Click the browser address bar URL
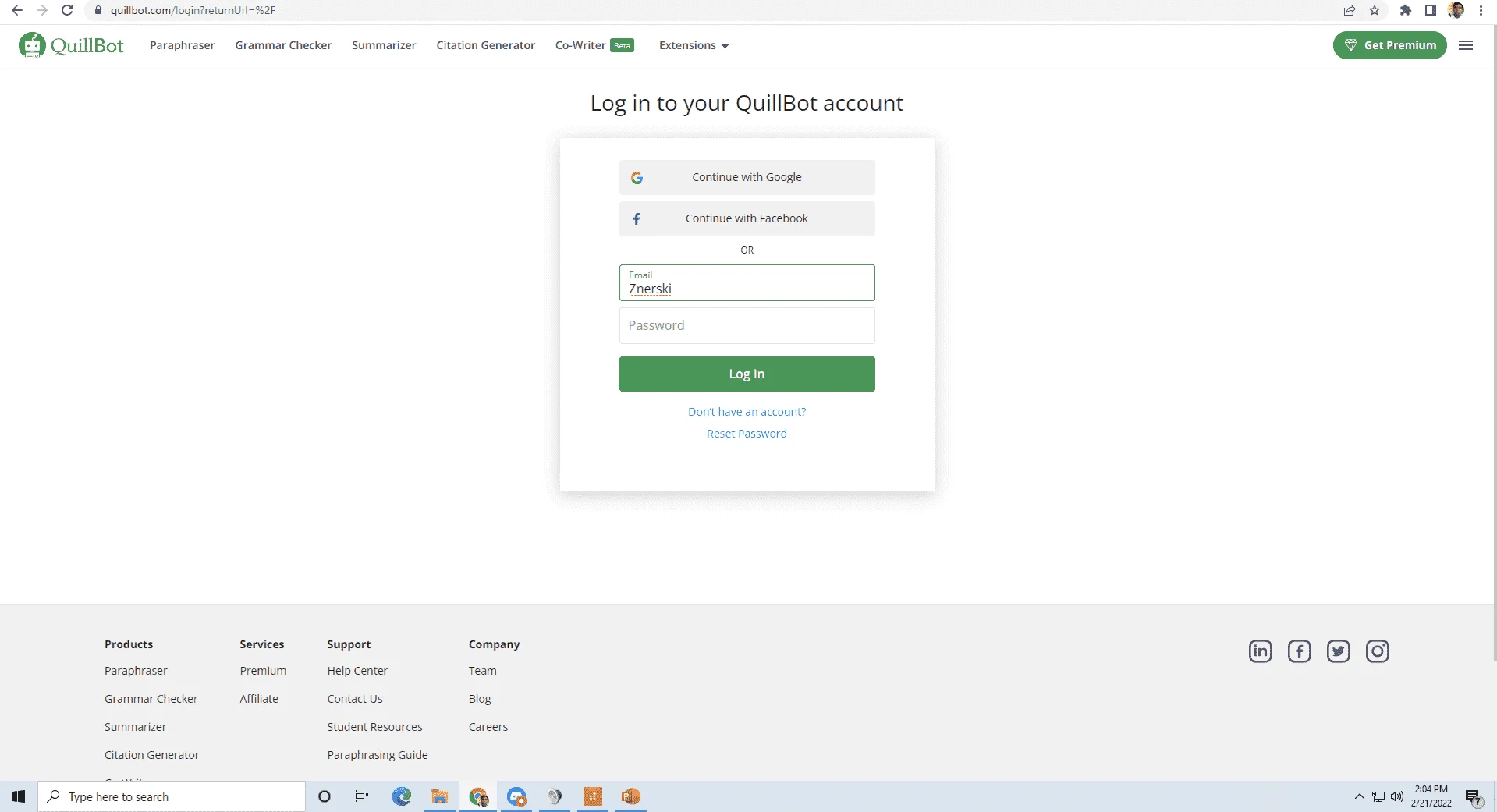1497x812 pixels. tap(193, 10)
